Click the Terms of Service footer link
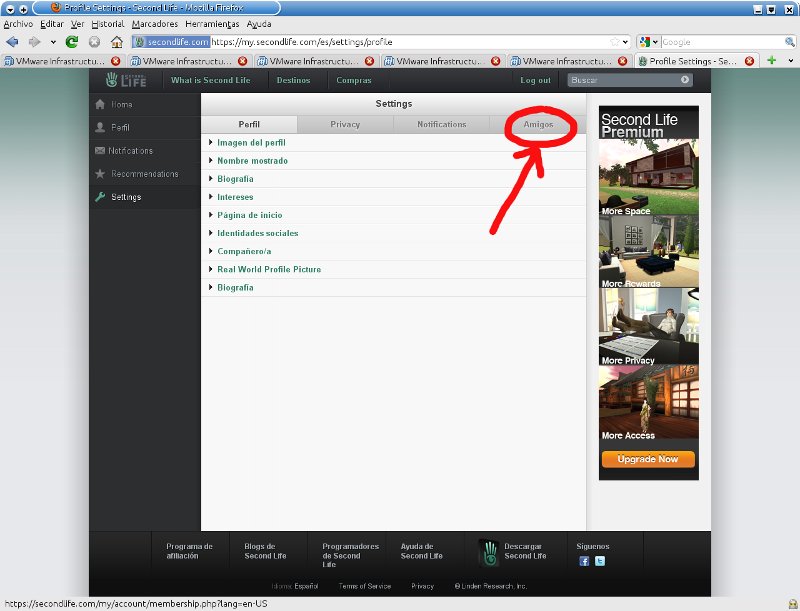This screenshot has width=800, height=611. point(365,587)
